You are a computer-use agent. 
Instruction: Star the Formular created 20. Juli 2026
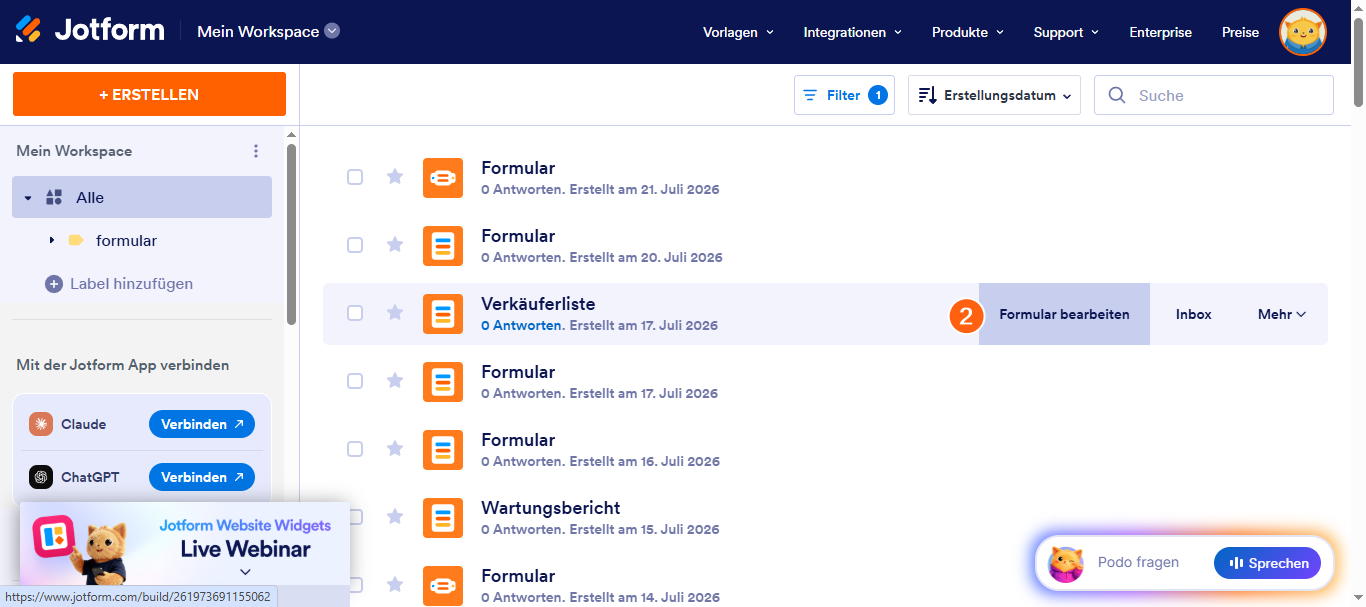click(x=395, y=245)
